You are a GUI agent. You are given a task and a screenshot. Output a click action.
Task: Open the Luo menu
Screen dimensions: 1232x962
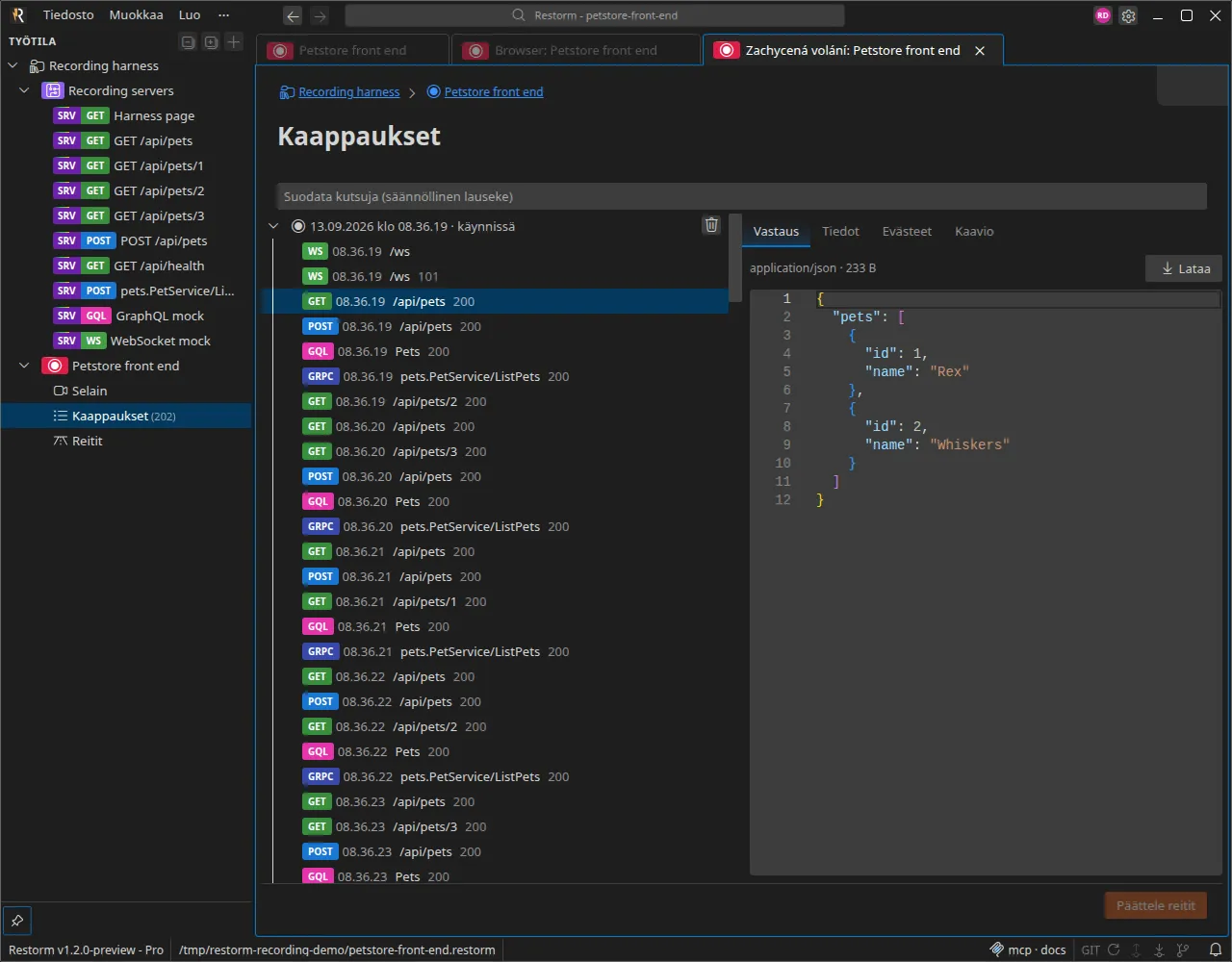190,15
